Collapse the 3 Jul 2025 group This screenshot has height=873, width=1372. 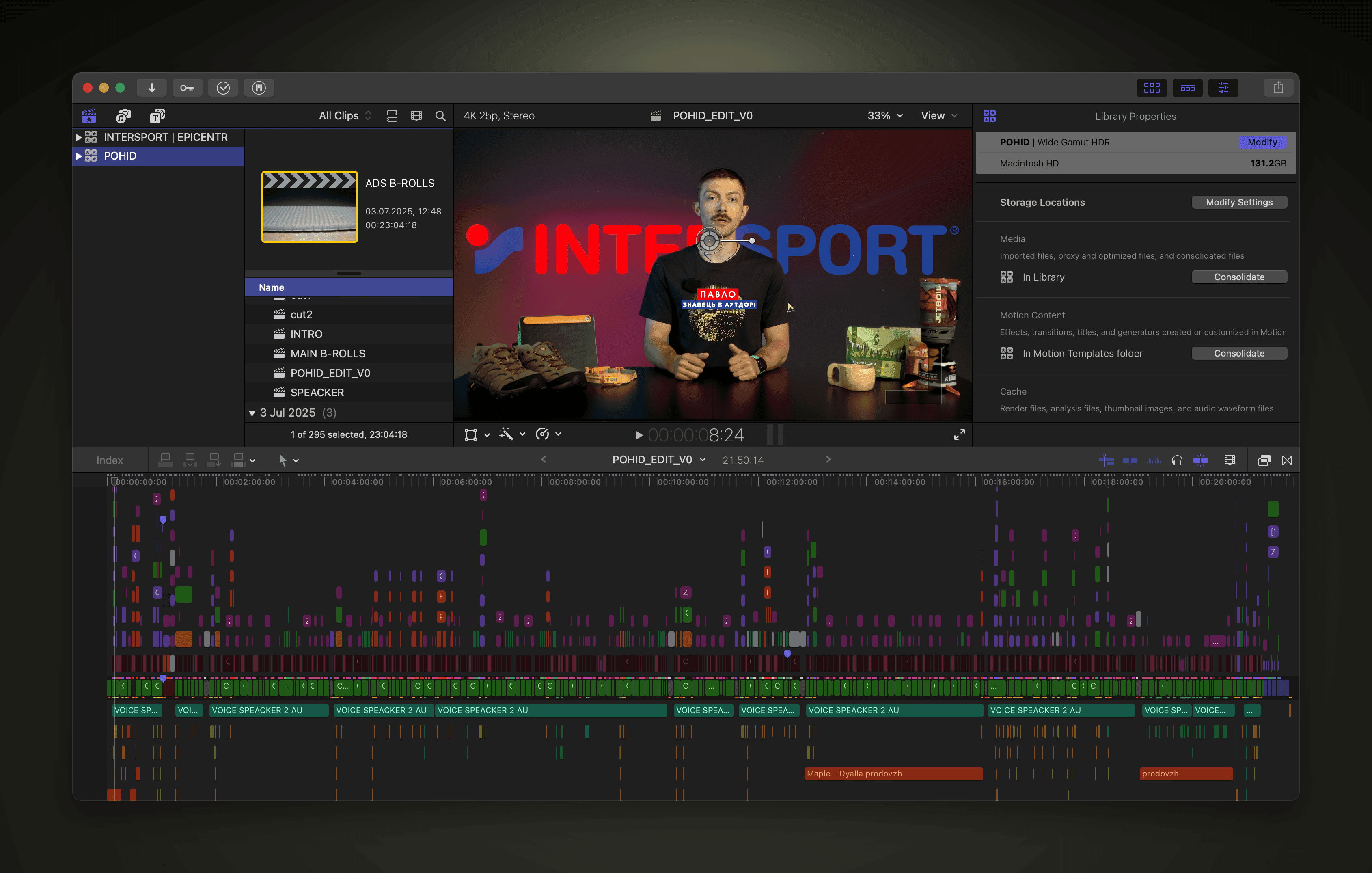click(252, 413)
